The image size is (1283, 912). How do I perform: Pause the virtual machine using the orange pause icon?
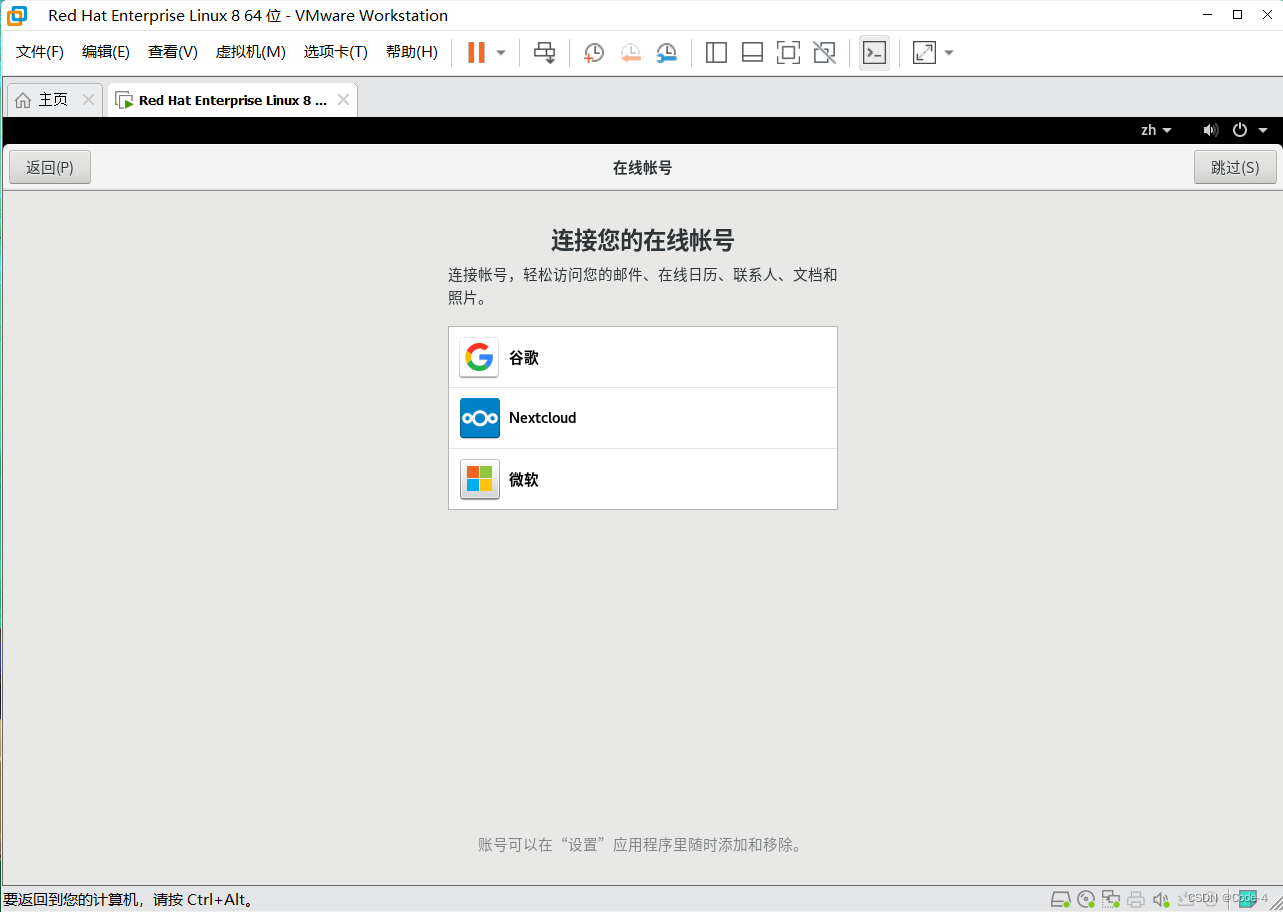[476, 52]
